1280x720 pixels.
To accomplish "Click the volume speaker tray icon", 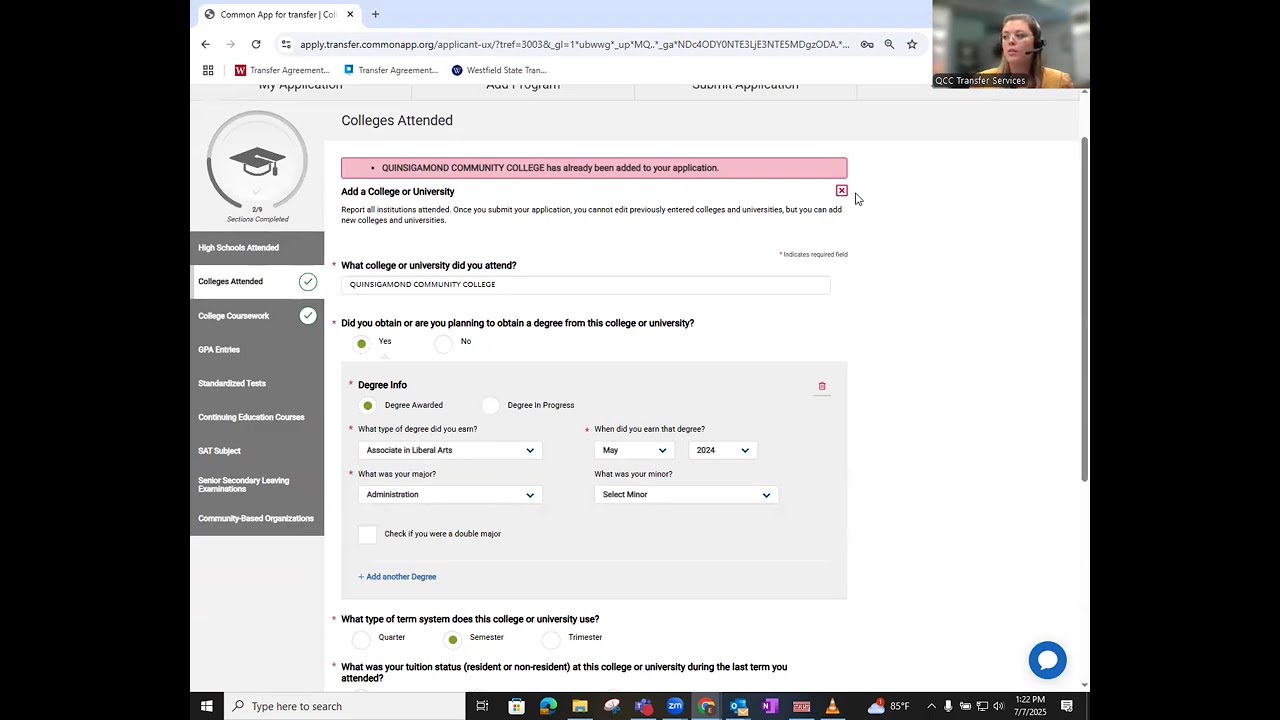I will [998, 706].
